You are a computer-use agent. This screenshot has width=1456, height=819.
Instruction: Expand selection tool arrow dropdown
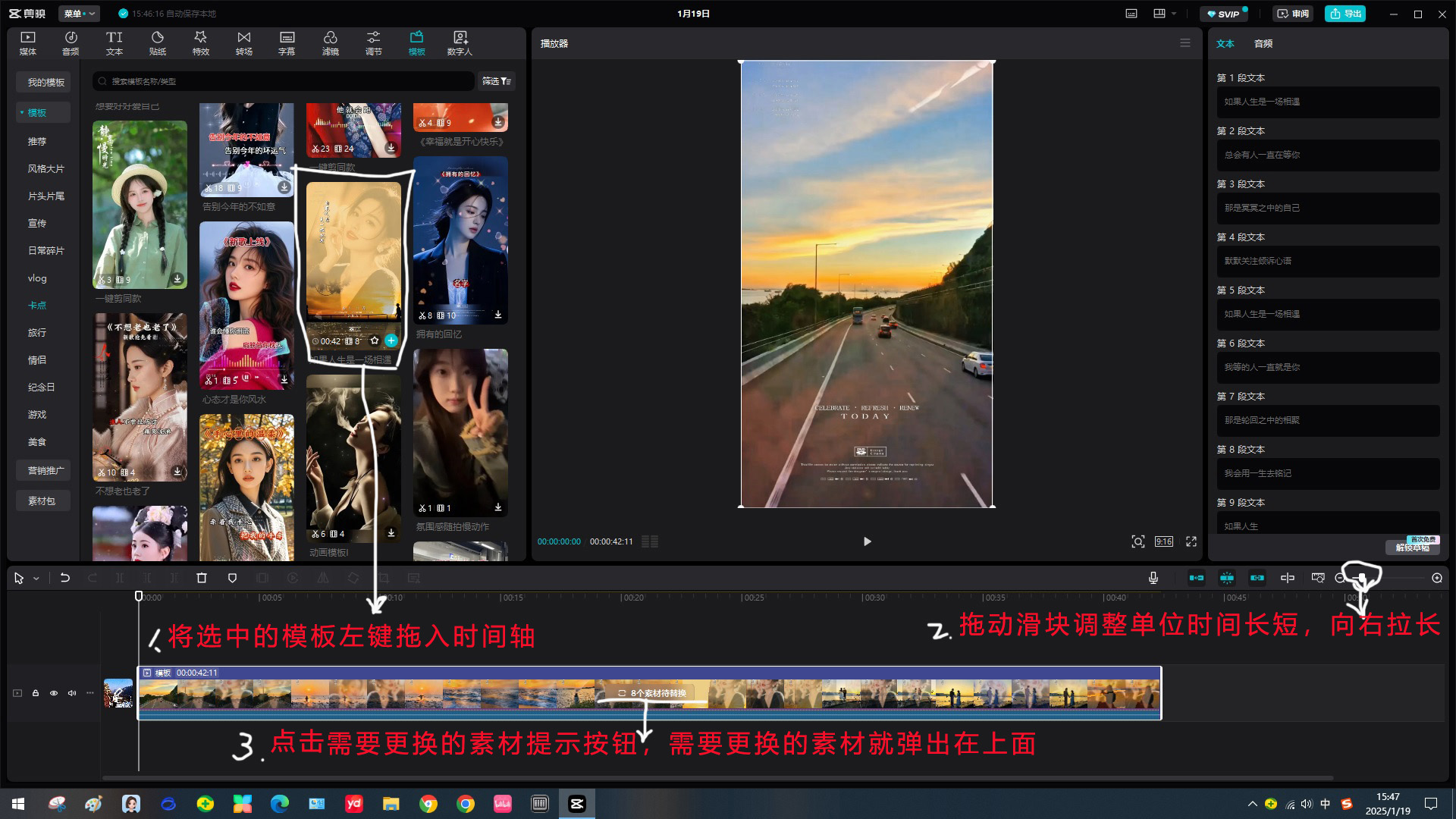(x=36, y=579)
